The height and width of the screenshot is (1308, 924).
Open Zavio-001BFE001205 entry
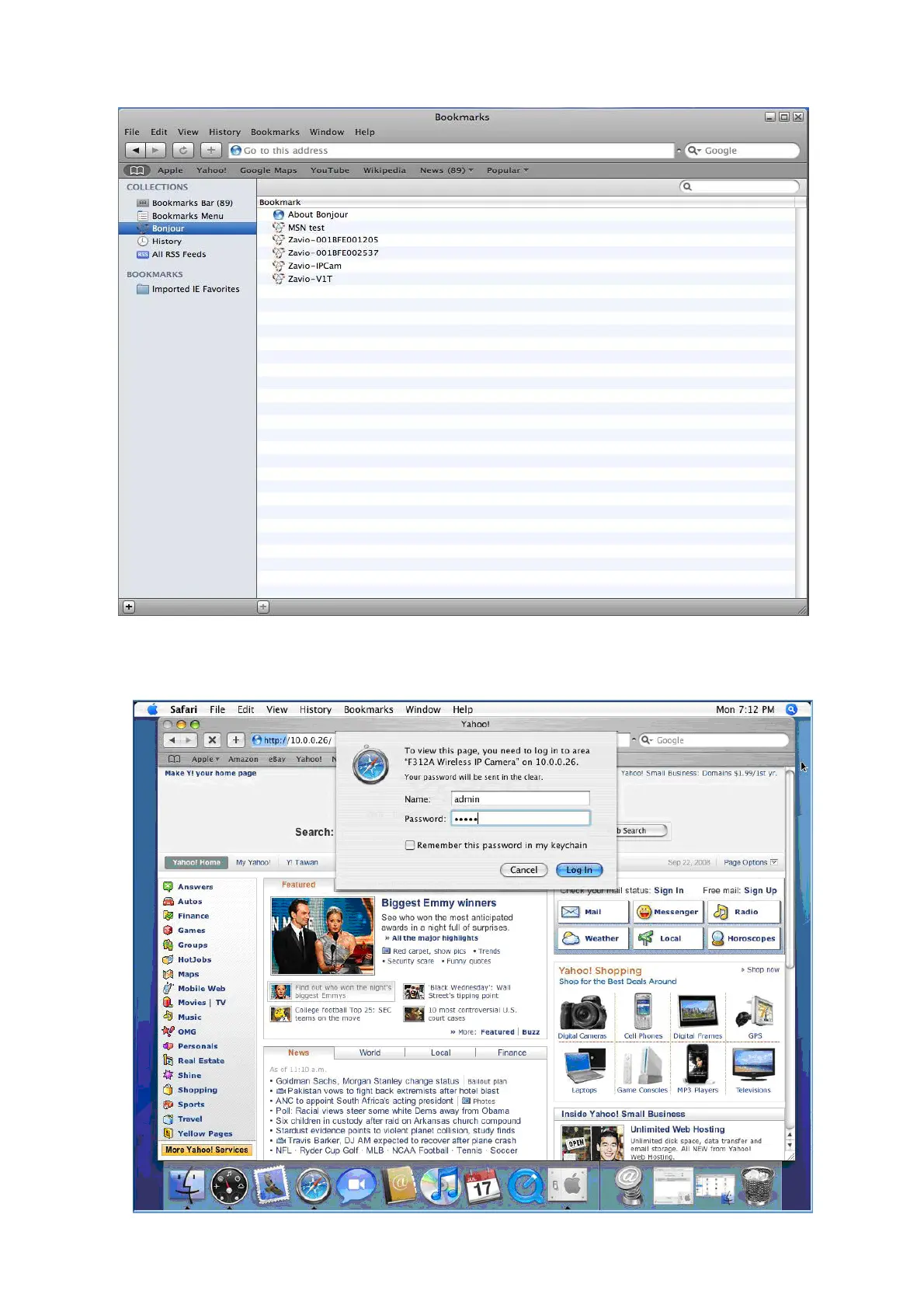(332, 240)
